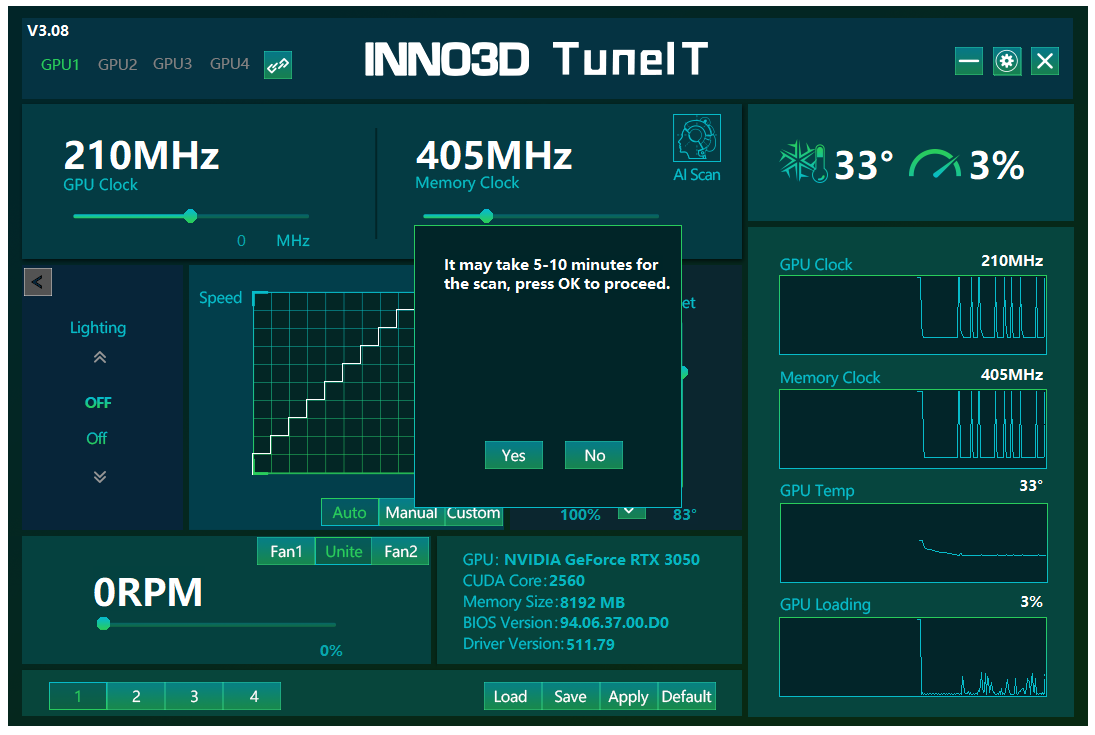Click the Apply button

(x=629, y=696)
